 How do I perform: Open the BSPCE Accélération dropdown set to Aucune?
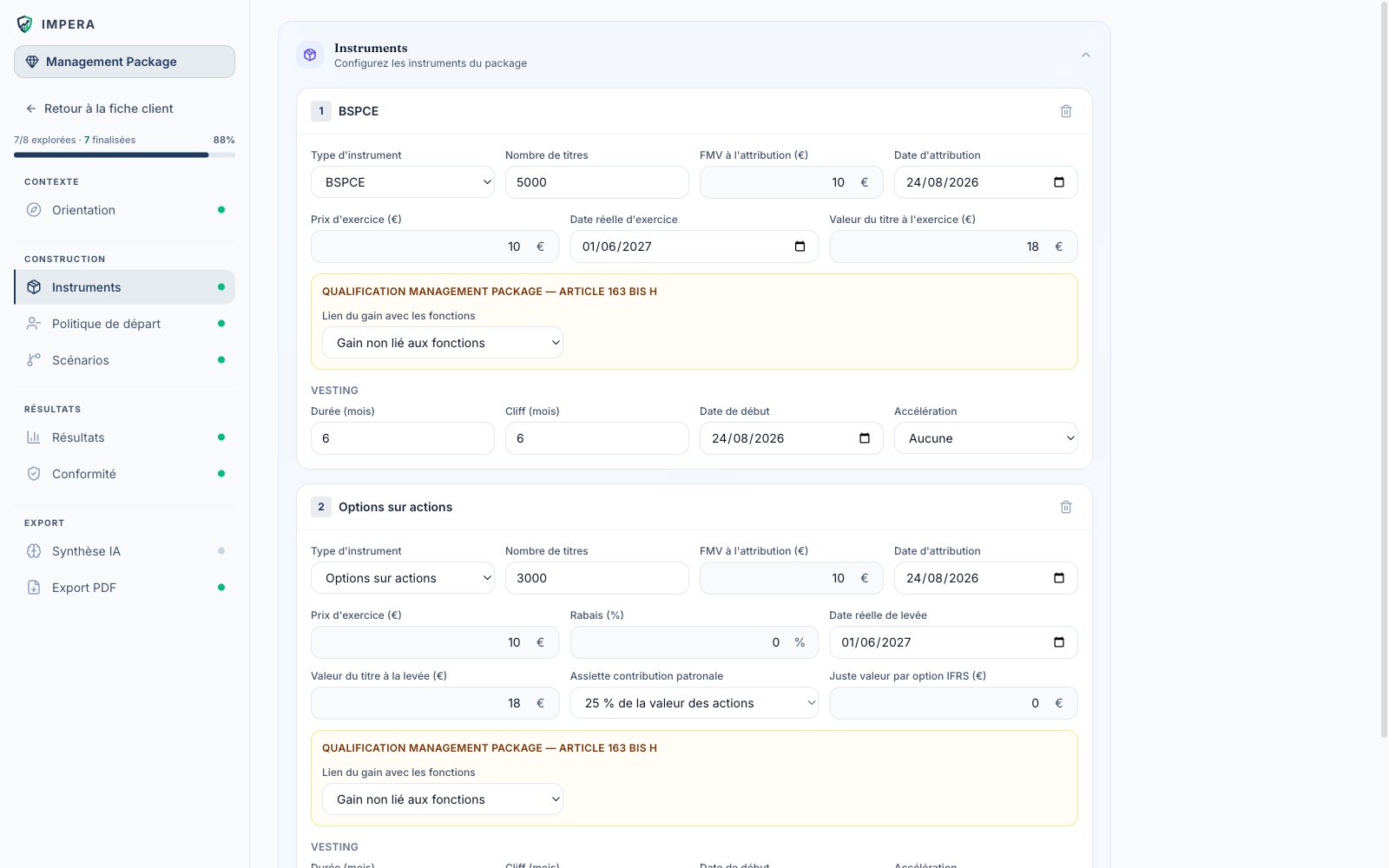tap(986, 438)
